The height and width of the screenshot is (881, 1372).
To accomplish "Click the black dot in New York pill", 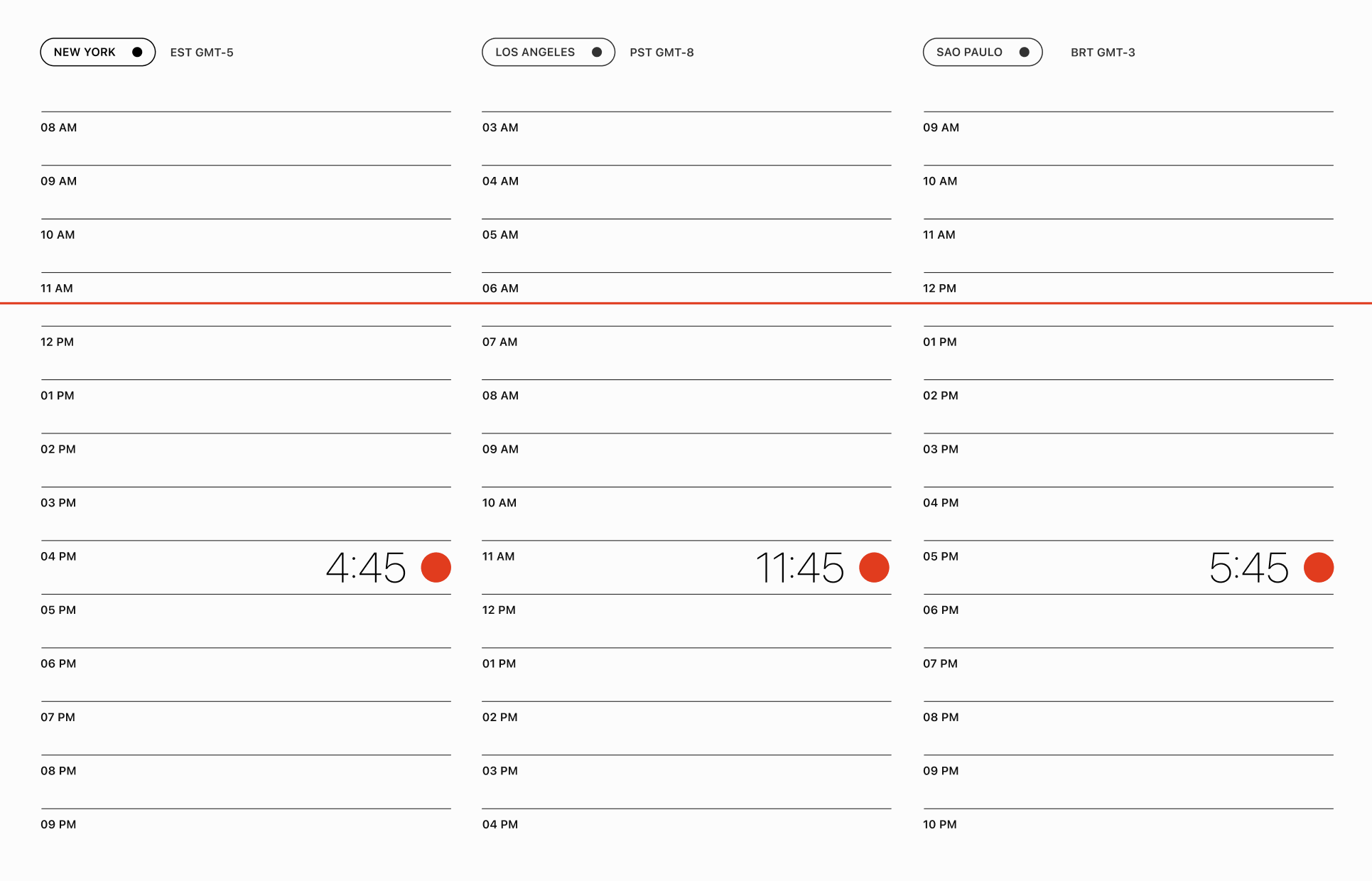I will click(x=137, y=52).
